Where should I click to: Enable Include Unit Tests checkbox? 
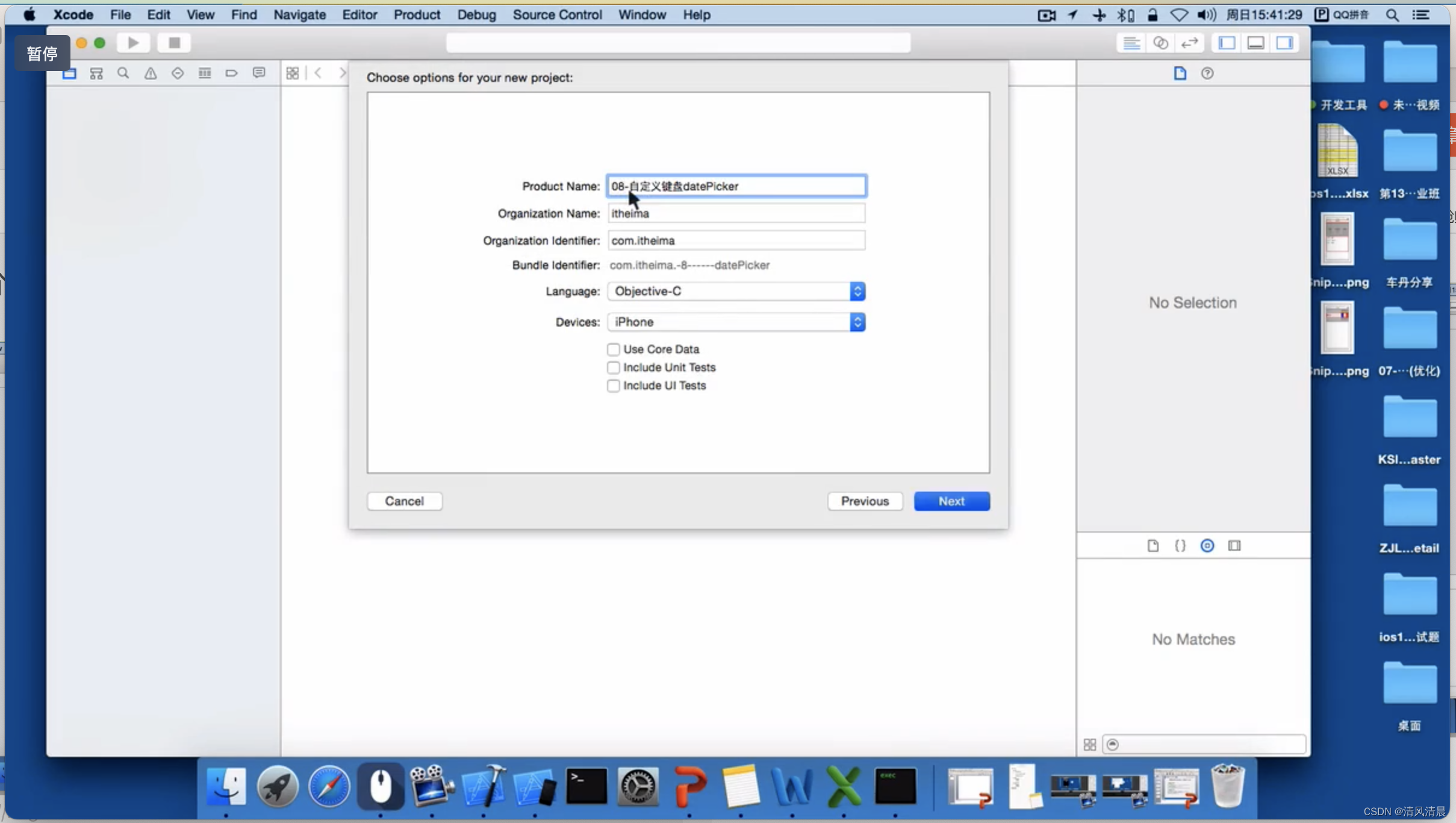click(x=613, y=368)
